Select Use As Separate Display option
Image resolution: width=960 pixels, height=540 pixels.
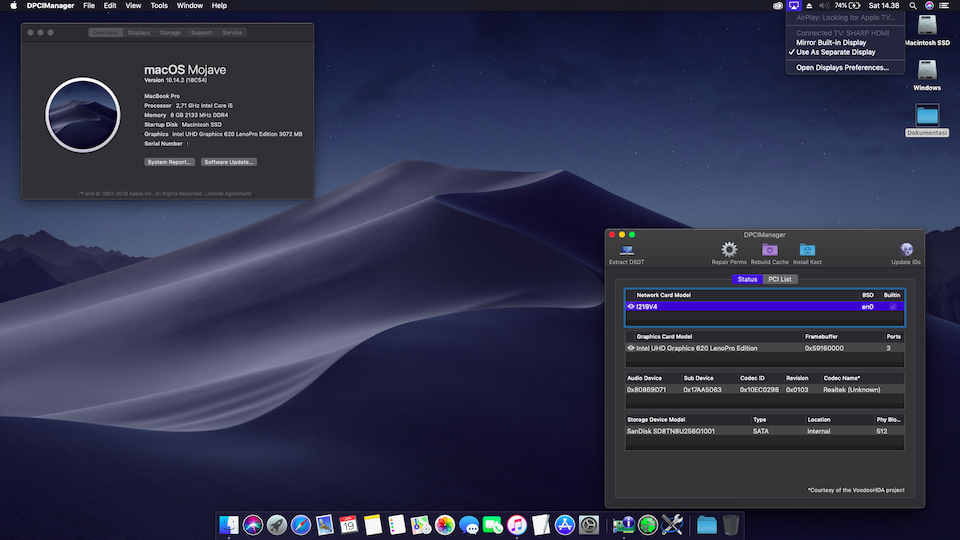point(845,52)
